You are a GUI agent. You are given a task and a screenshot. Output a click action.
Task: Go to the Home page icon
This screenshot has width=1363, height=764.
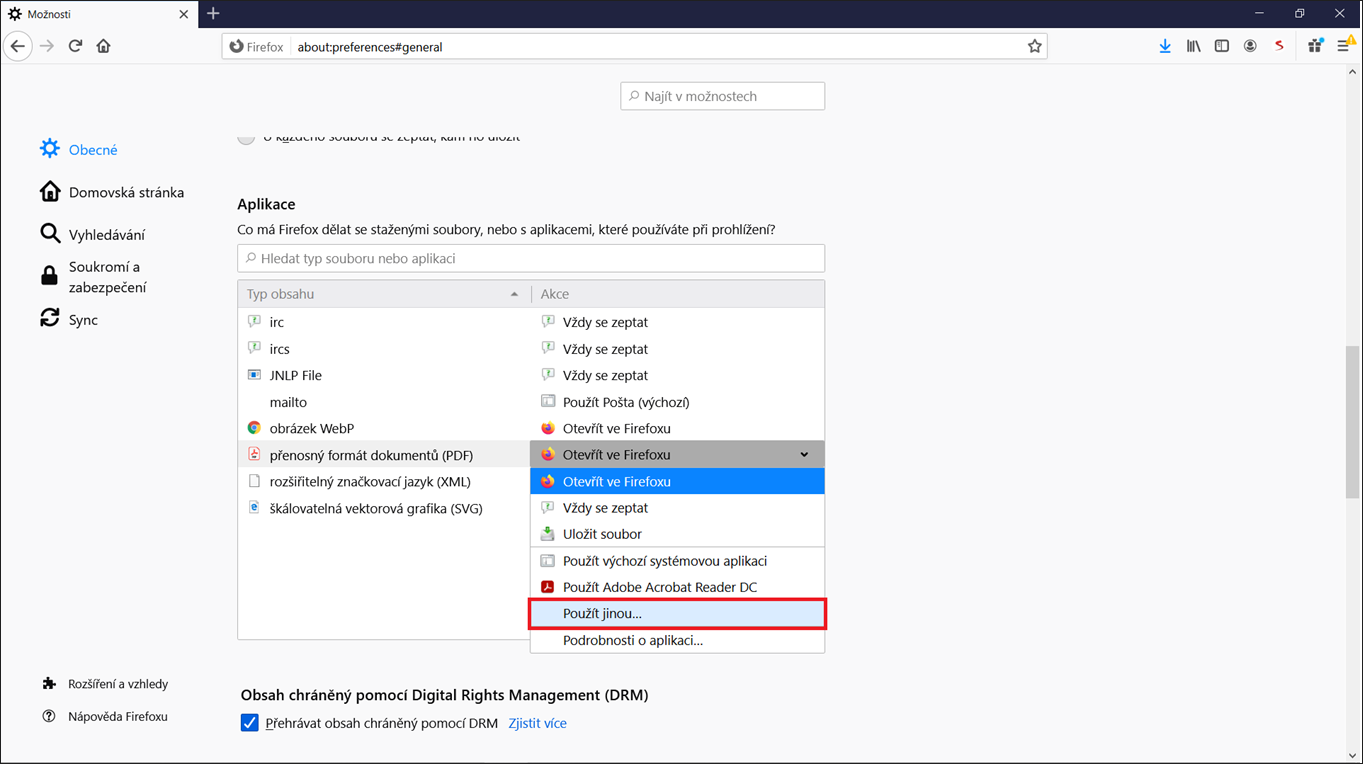tap(103, 46)
